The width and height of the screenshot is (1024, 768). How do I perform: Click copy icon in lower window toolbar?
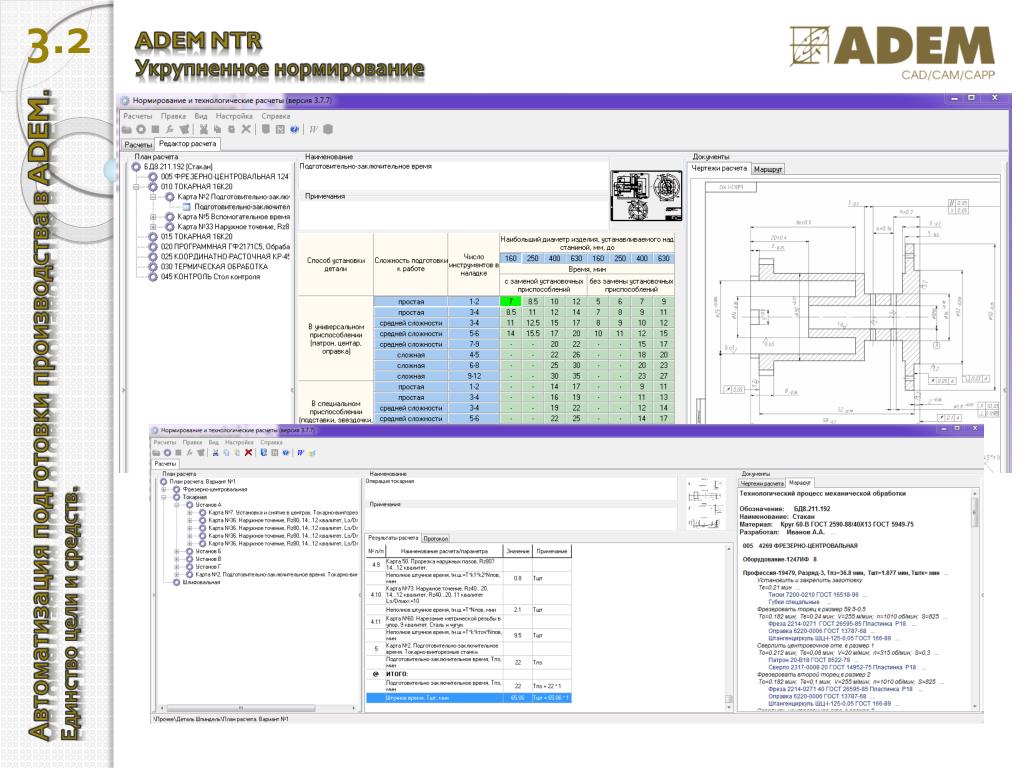click(227, 453)
